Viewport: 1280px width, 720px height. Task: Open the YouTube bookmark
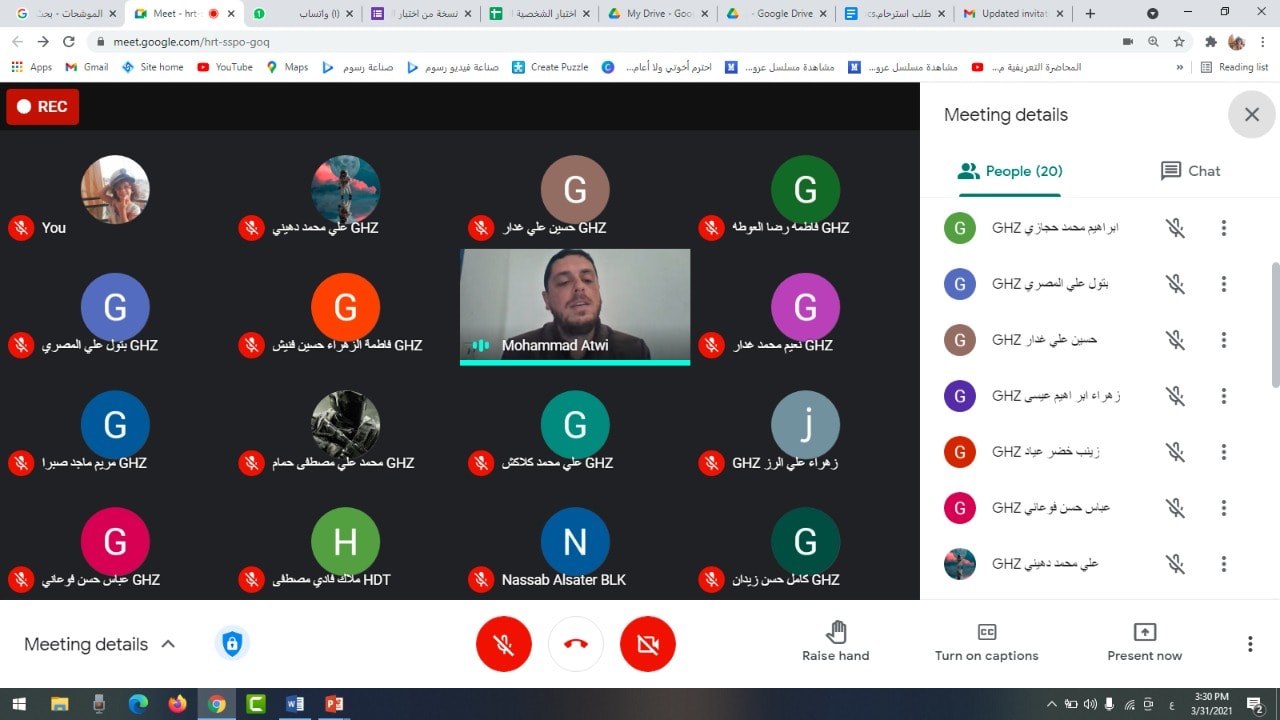point(225,67)
